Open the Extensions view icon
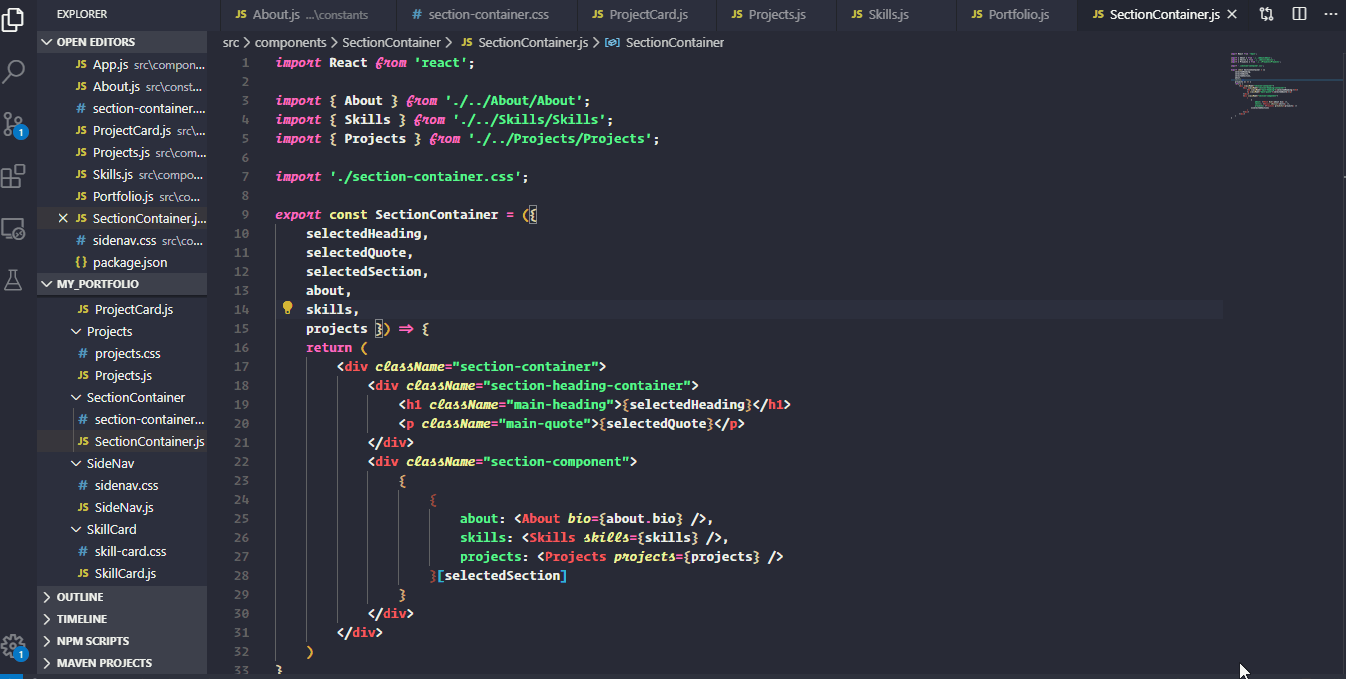Screen dimensions: 1346x679 pos(13,177)
